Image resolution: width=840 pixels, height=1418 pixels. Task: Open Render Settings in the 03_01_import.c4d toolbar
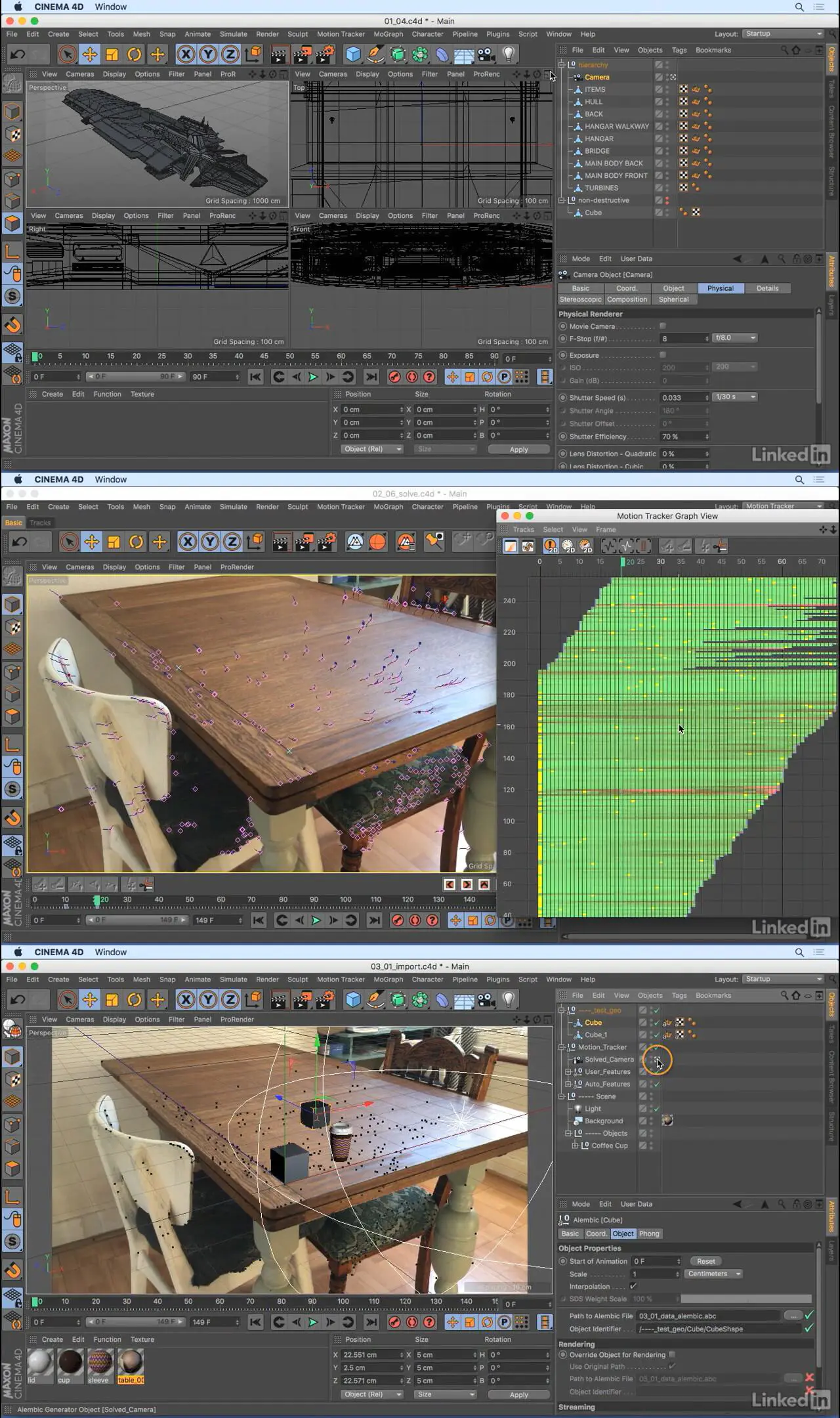(324, 999)
